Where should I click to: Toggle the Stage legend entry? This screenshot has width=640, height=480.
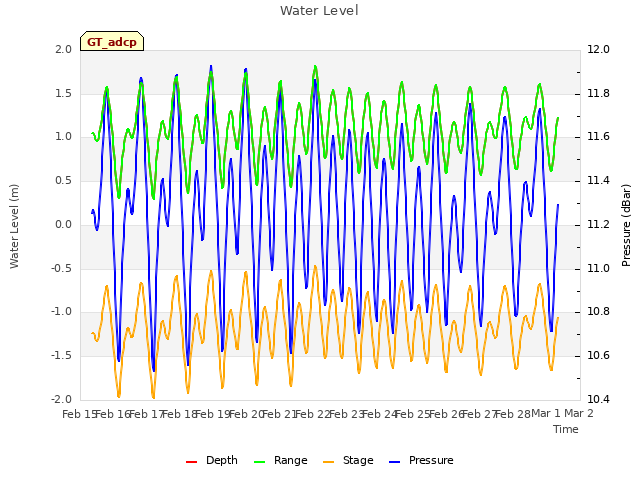point(348,460)
